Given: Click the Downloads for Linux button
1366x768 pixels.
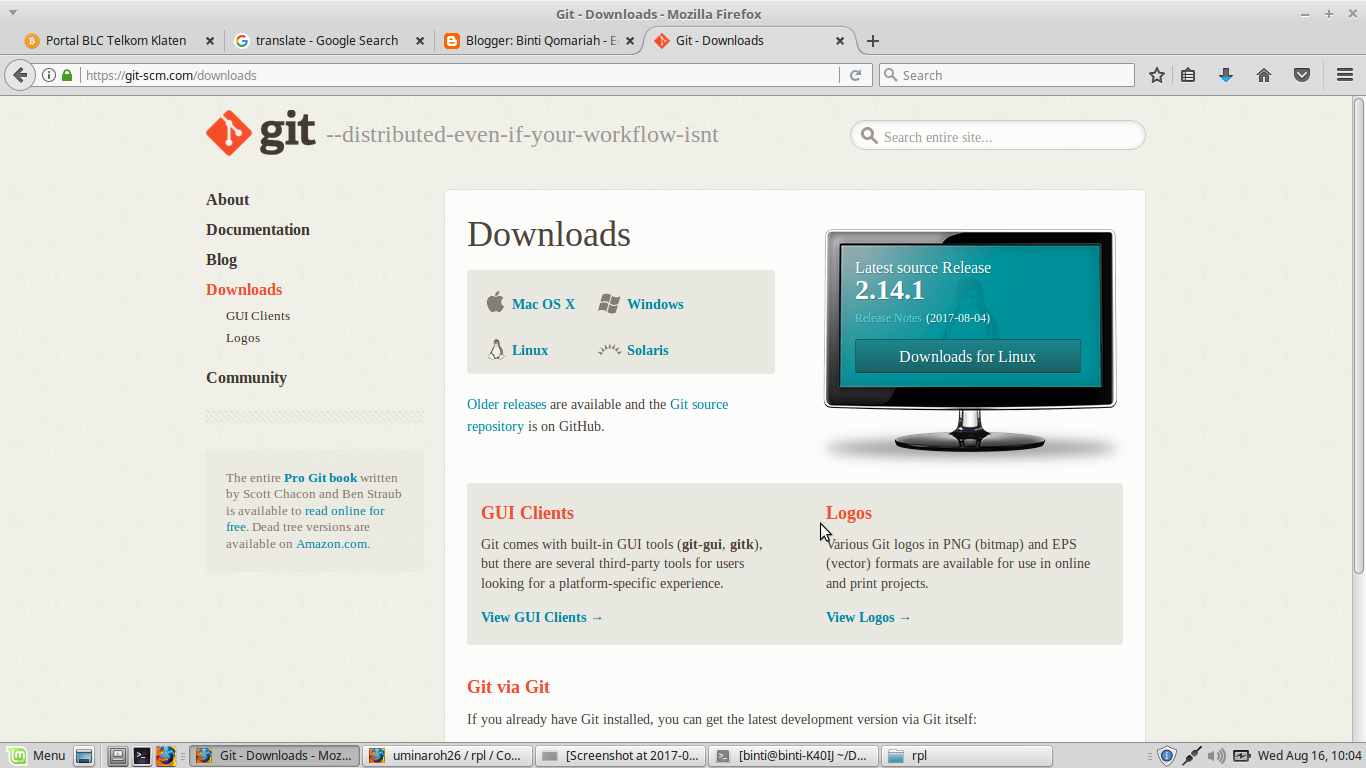Looking at the screenshot, I should (x=967, y=356).
